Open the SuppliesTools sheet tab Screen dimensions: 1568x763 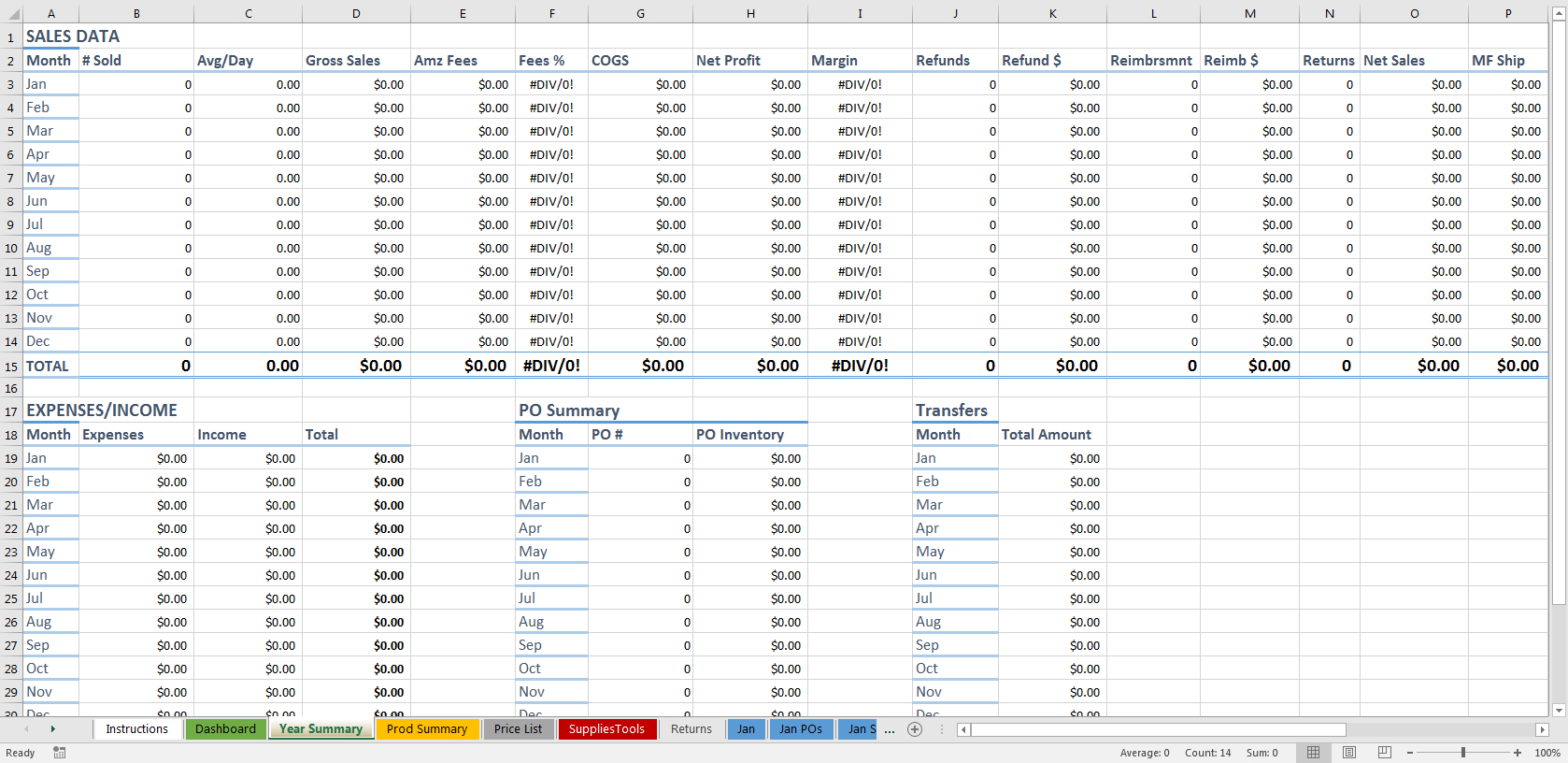pos(606,729)
